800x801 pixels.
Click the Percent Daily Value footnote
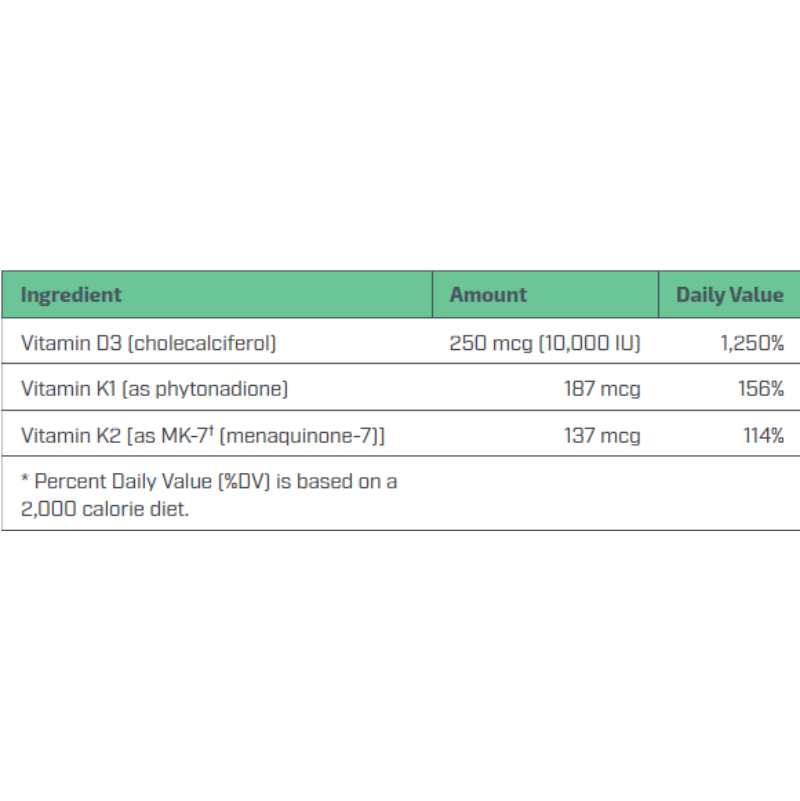[x=209, y=495]
